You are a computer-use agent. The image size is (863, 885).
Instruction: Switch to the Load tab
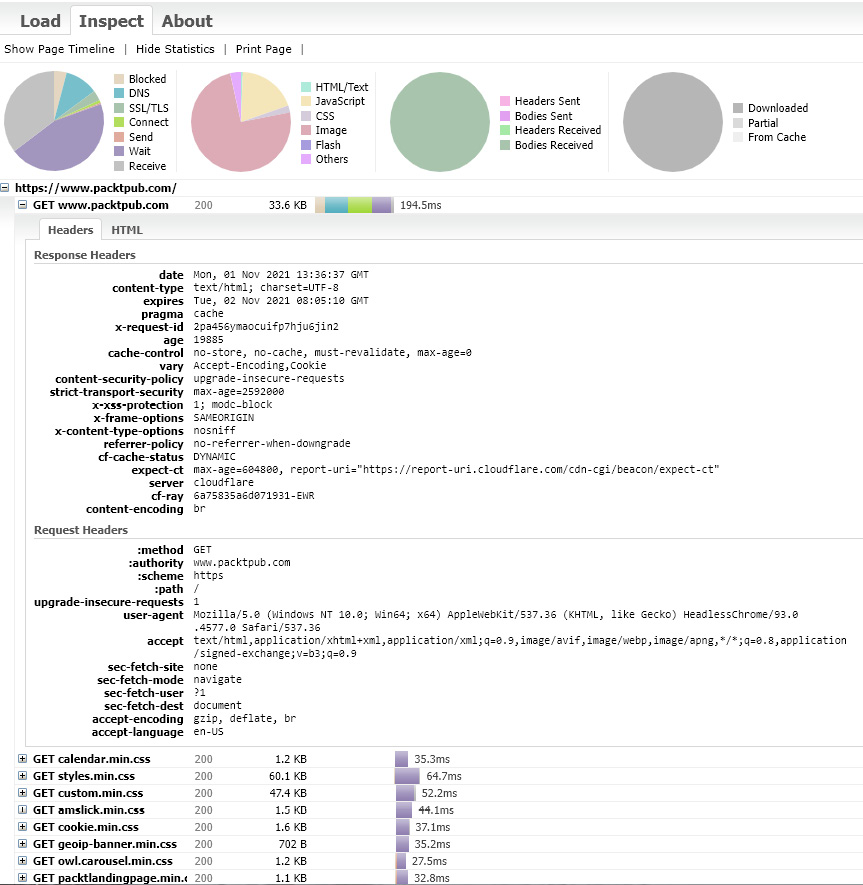pos(40,21)
